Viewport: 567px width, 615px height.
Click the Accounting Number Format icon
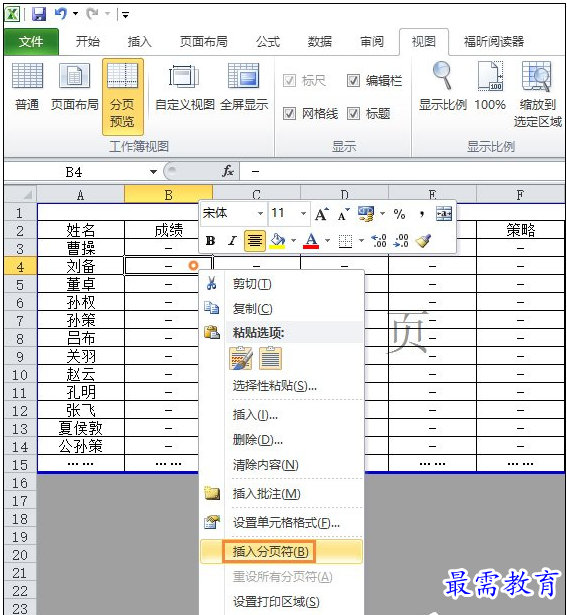click(x=366, y=214)
